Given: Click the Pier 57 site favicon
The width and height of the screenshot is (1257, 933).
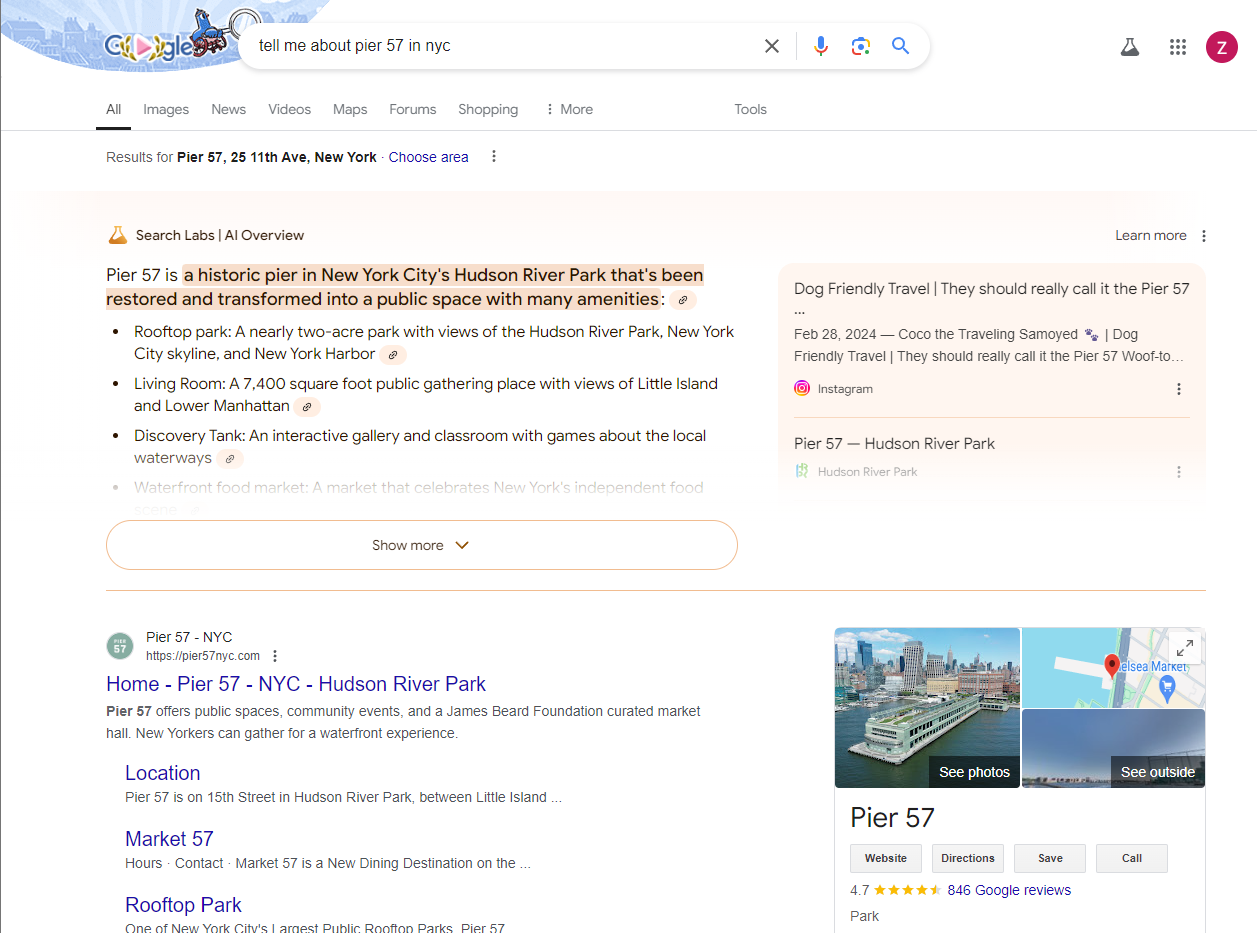Looking at the screenshot, I should pos(120,646).
